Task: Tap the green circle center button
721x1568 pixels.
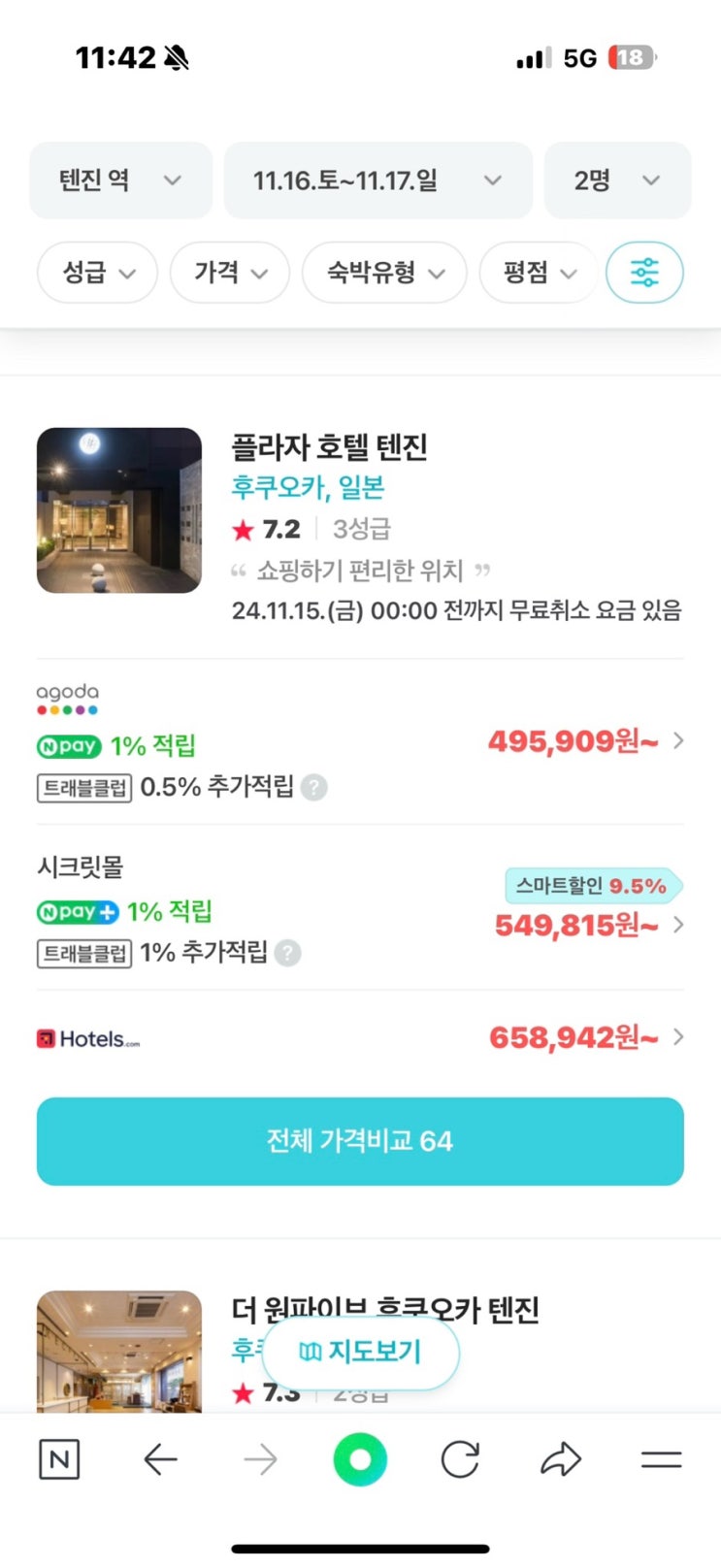Action: point(360,1459)
